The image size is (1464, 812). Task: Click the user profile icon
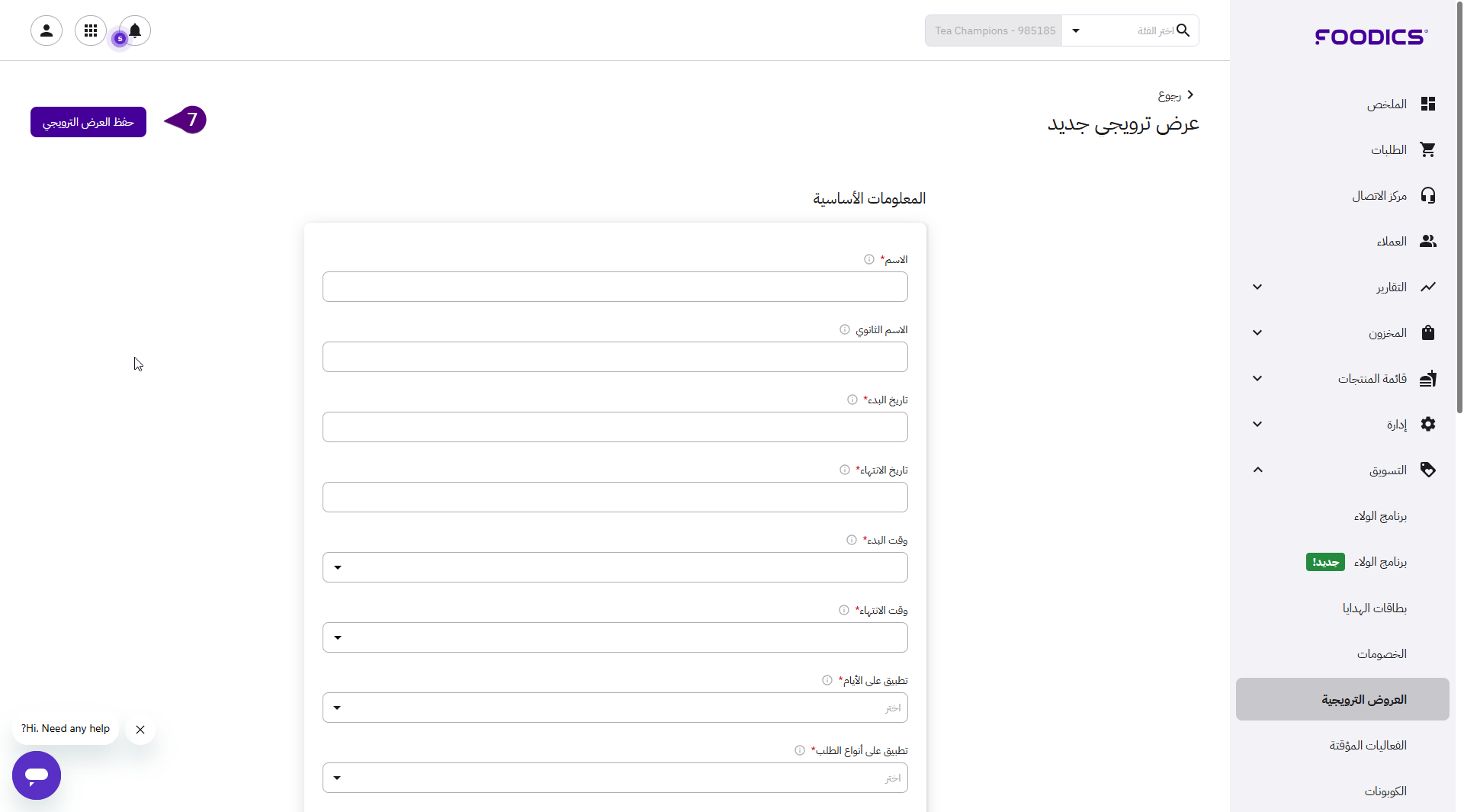pos(47,30)
